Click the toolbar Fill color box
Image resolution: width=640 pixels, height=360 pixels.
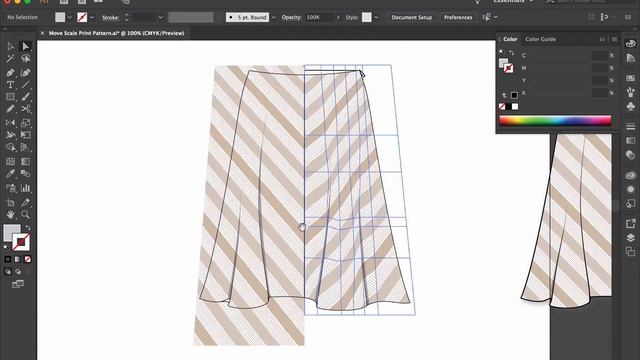11,233
